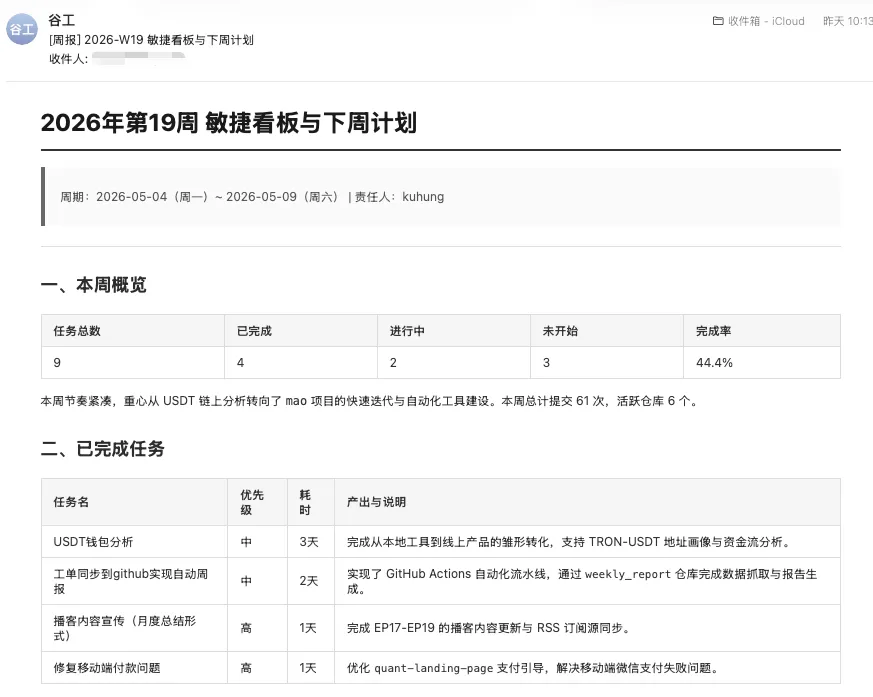This screenshot has width=873, height=697.
Task: Click the section heading 二、已完成任务
Action: (x=102, y=449)
